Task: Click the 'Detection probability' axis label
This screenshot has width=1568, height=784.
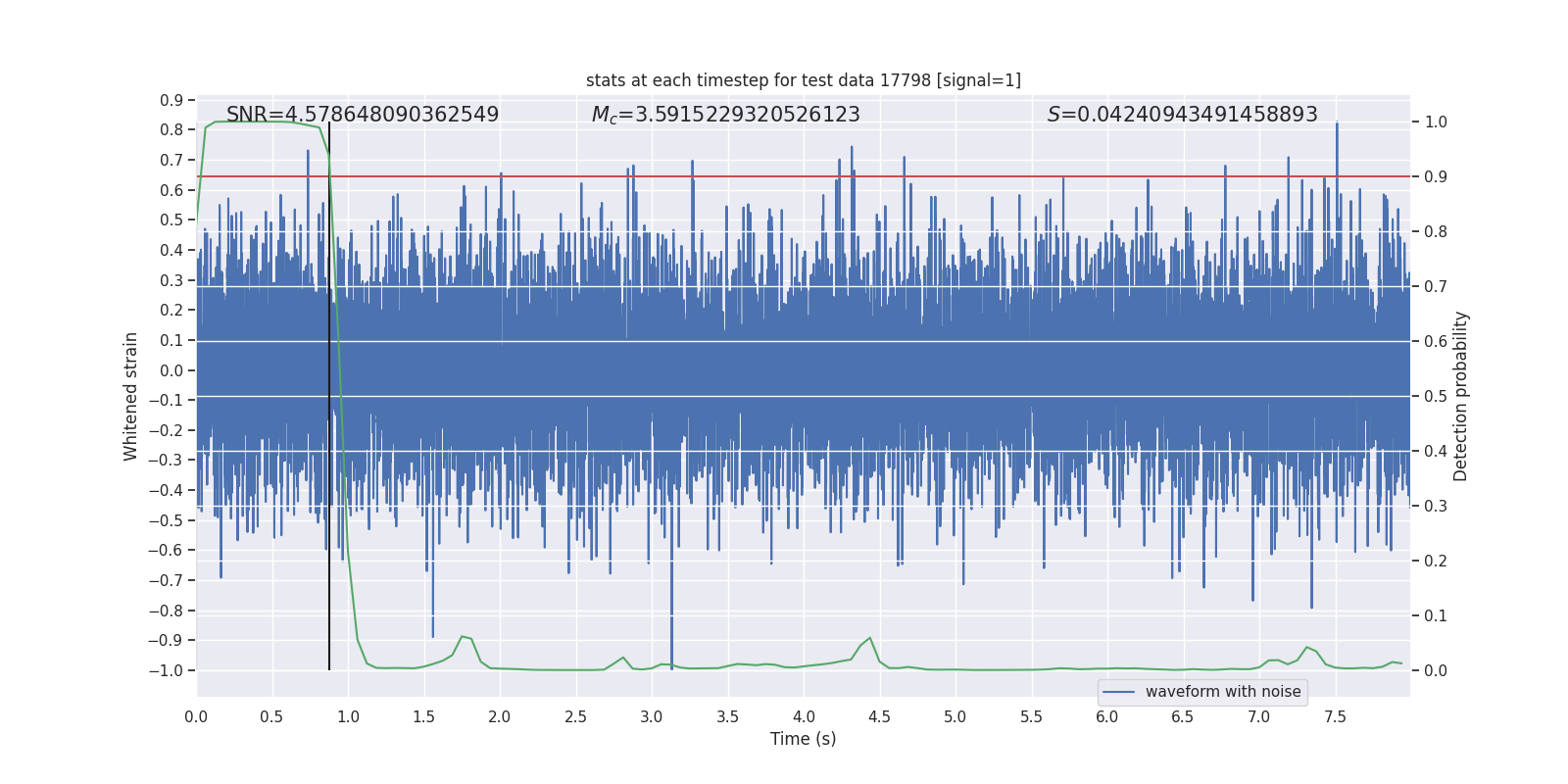Action: 1461,396
